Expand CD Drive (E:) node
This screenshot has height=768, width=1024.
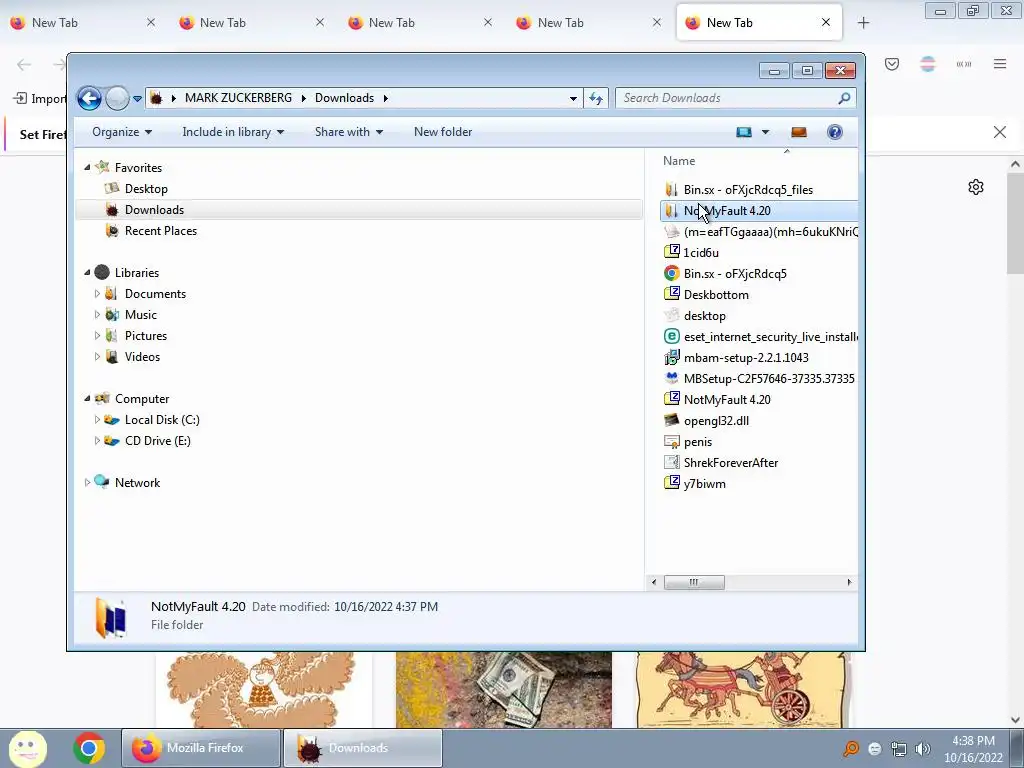click(x=97, y=441)
